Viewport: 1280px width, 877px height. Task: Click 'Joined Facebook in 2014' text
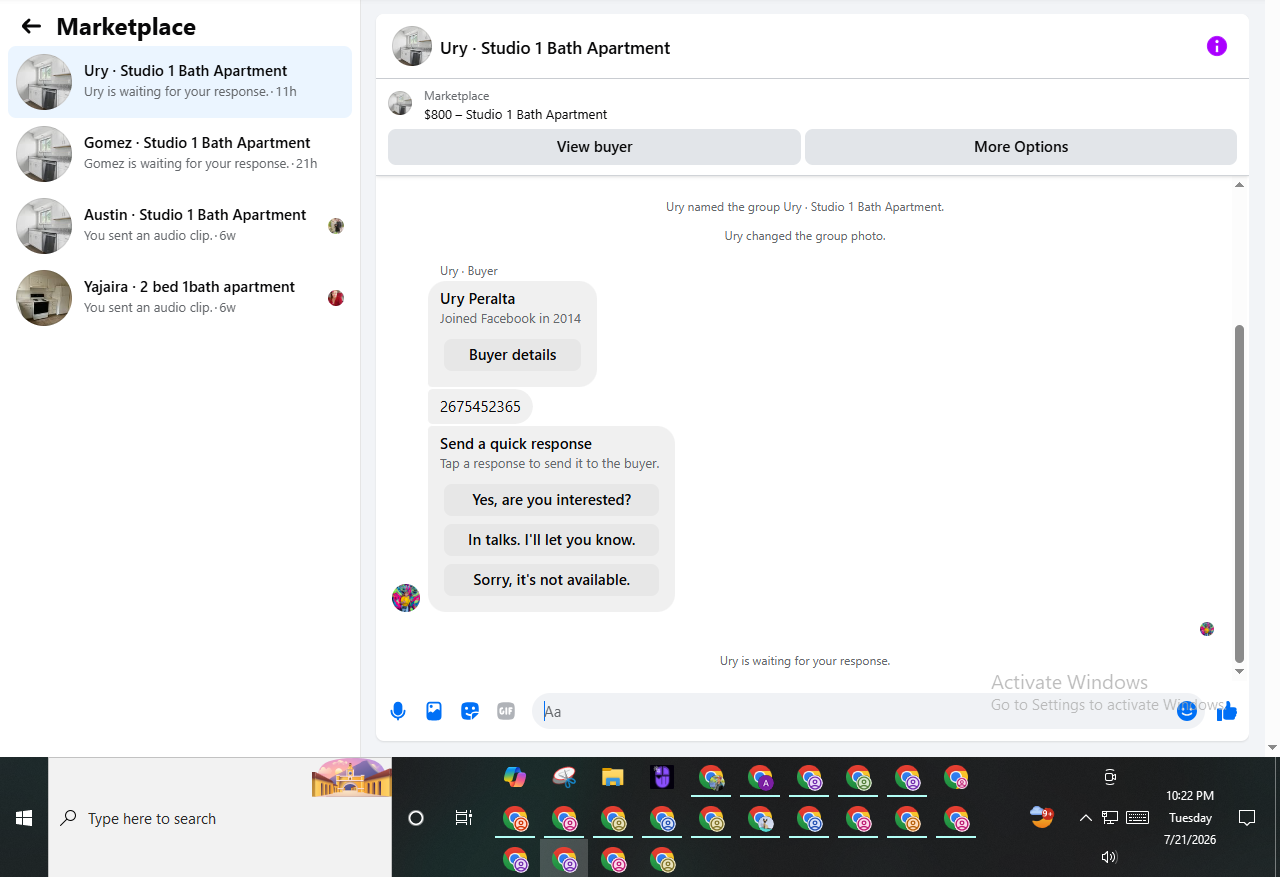pos(510,318)
